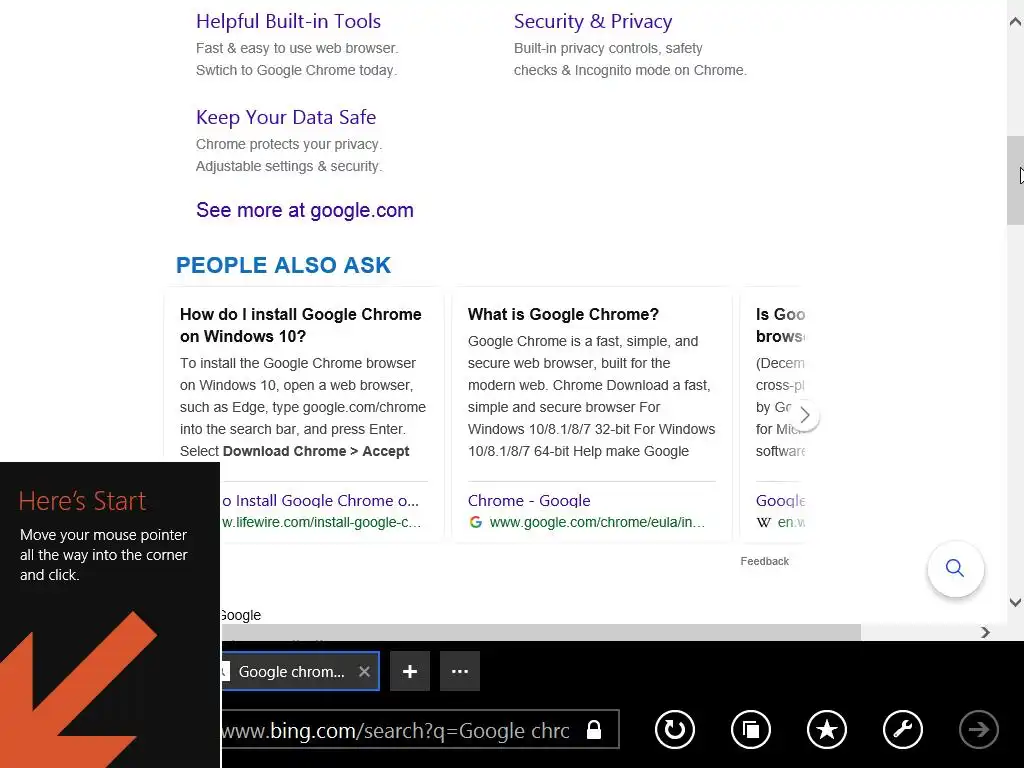This screenshot has width=1024, height=768.
Task: Click the lock icon in address bar
Action: pyautogui.click(x=594, y=729)
